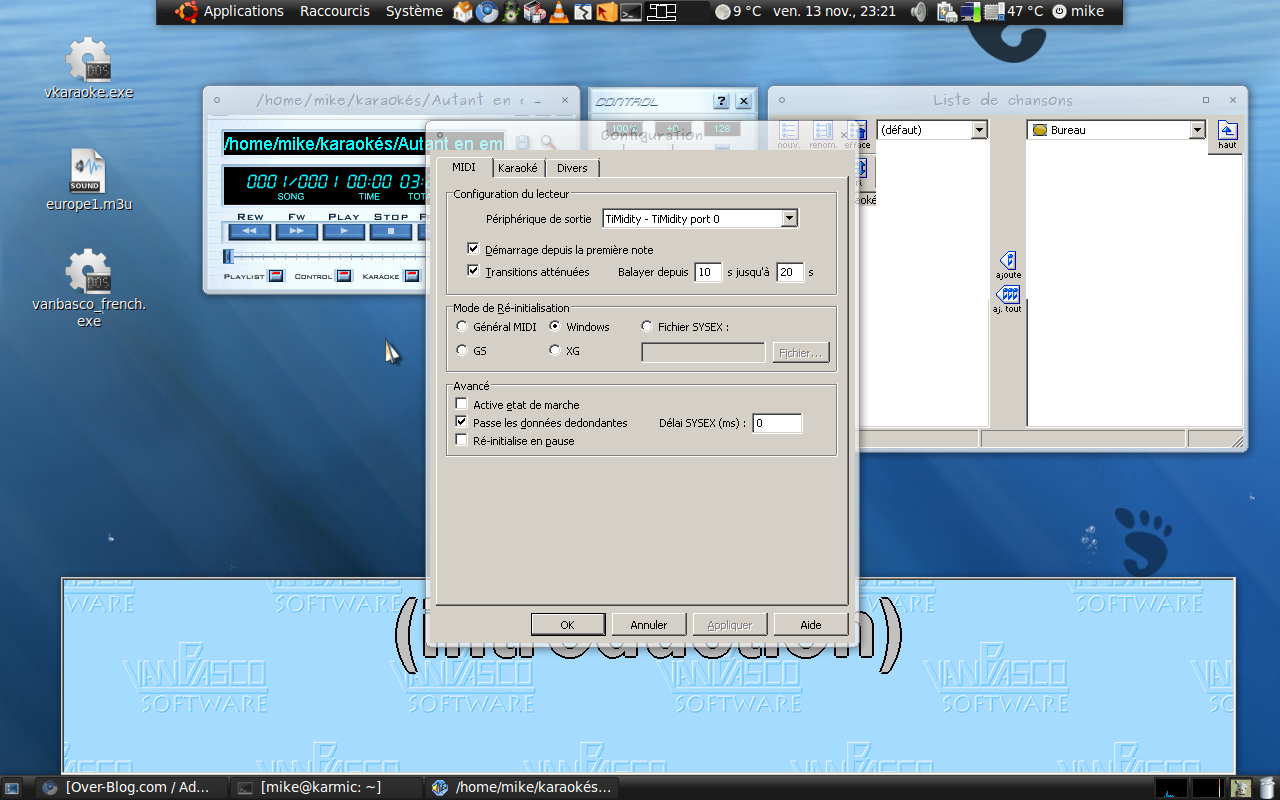Viewport: 1280px width, 800px height.
Task: Click the Stop button in the player
Action: pyautogui.click(x=390, y=231)
